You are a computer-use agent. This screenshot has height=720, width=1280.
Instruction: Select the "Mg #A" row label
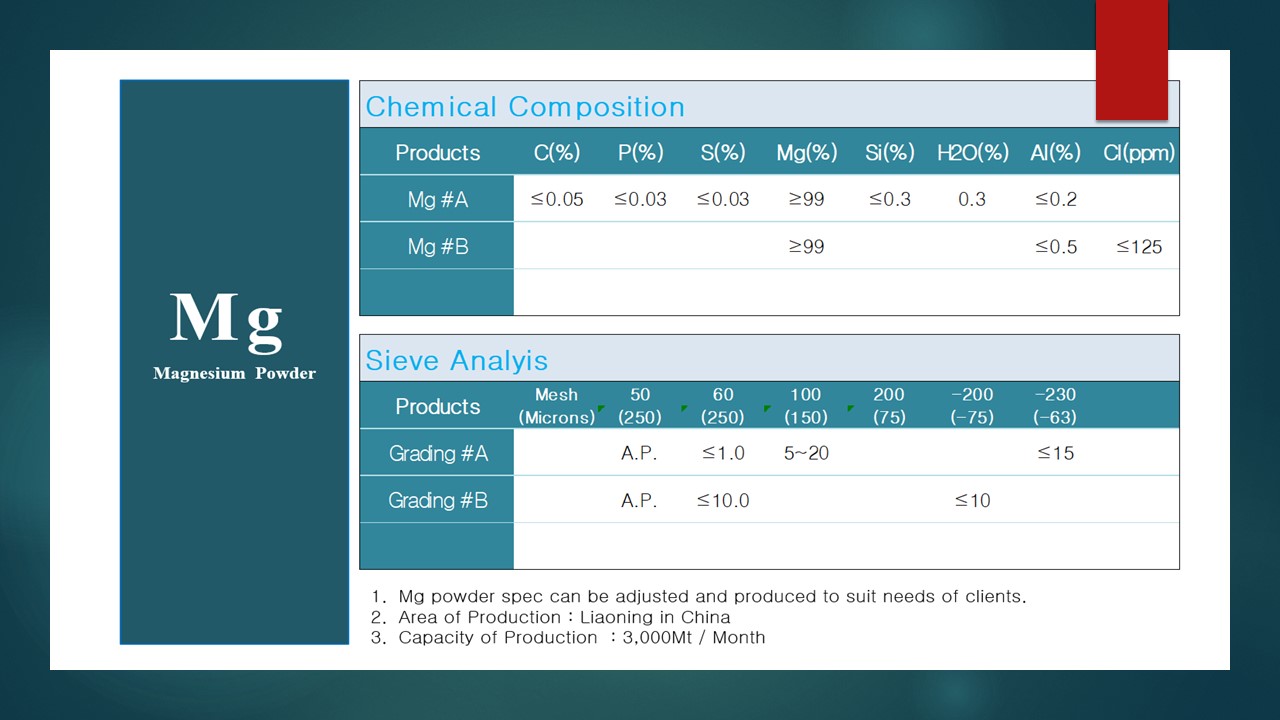[437, 199]
